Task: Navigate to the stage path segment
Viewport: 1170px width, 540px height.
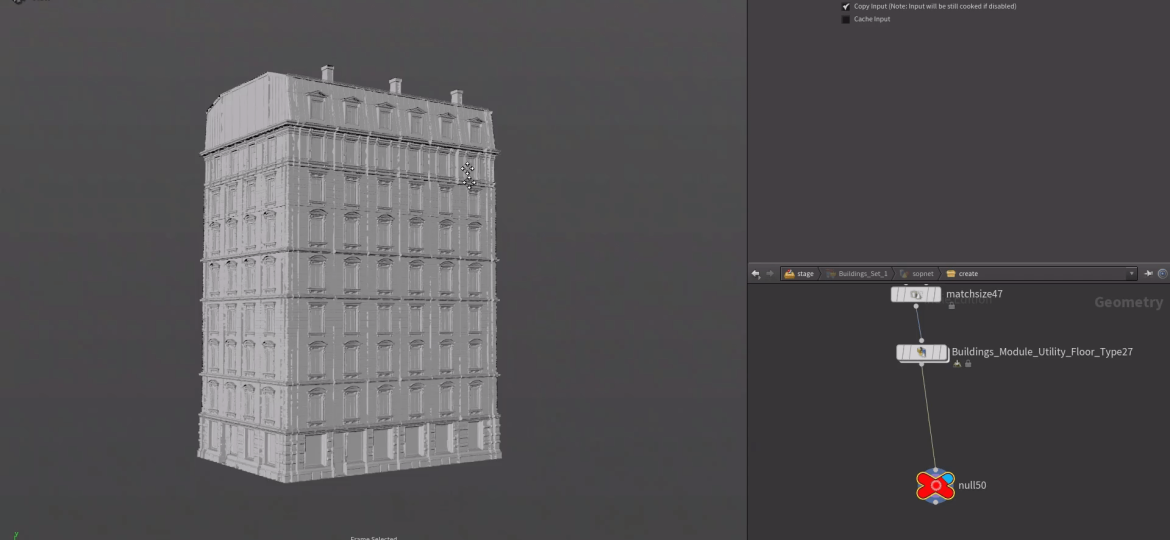Action: point(799,274)
